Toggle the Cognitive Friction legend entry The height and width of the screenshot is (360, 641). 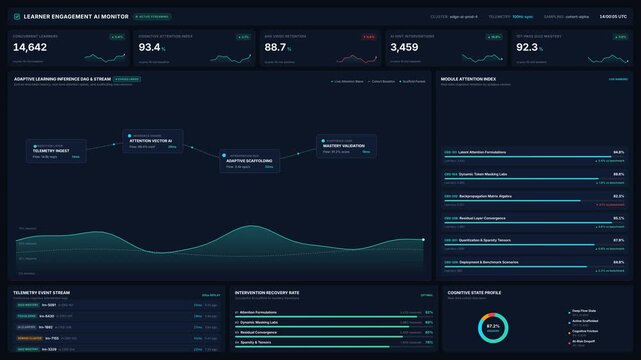pos(584,333)
